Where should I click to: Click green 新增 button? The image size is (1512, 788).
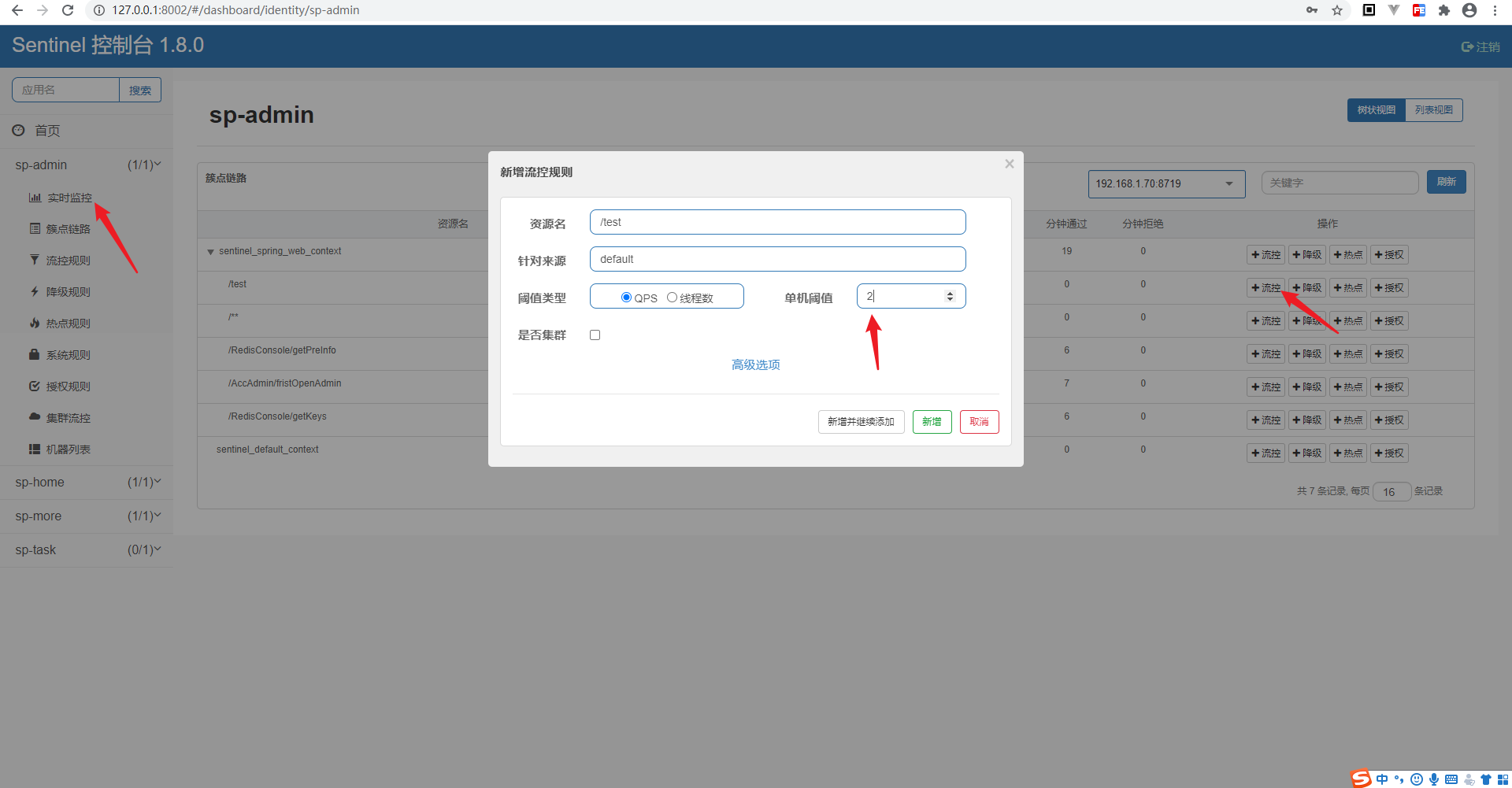[x=932, y=422]
